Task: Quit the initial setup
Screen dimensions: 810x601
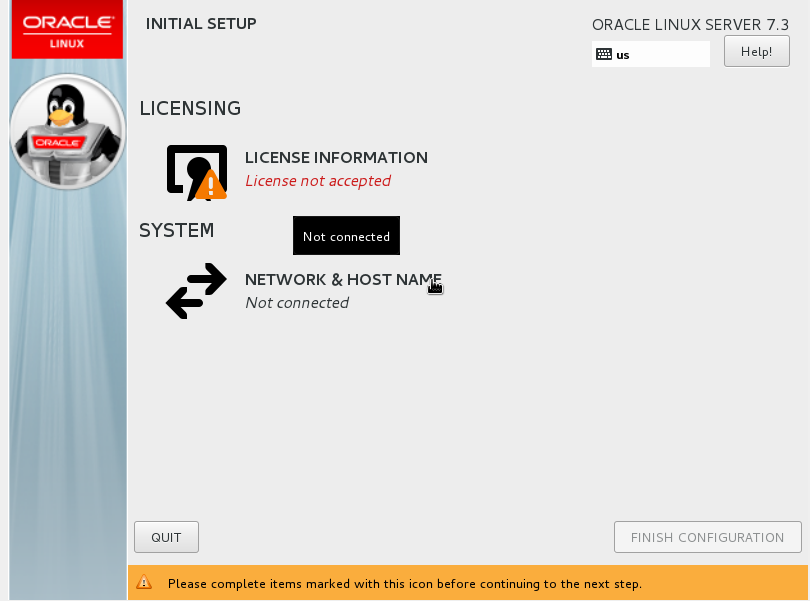Action: (166, 537)
